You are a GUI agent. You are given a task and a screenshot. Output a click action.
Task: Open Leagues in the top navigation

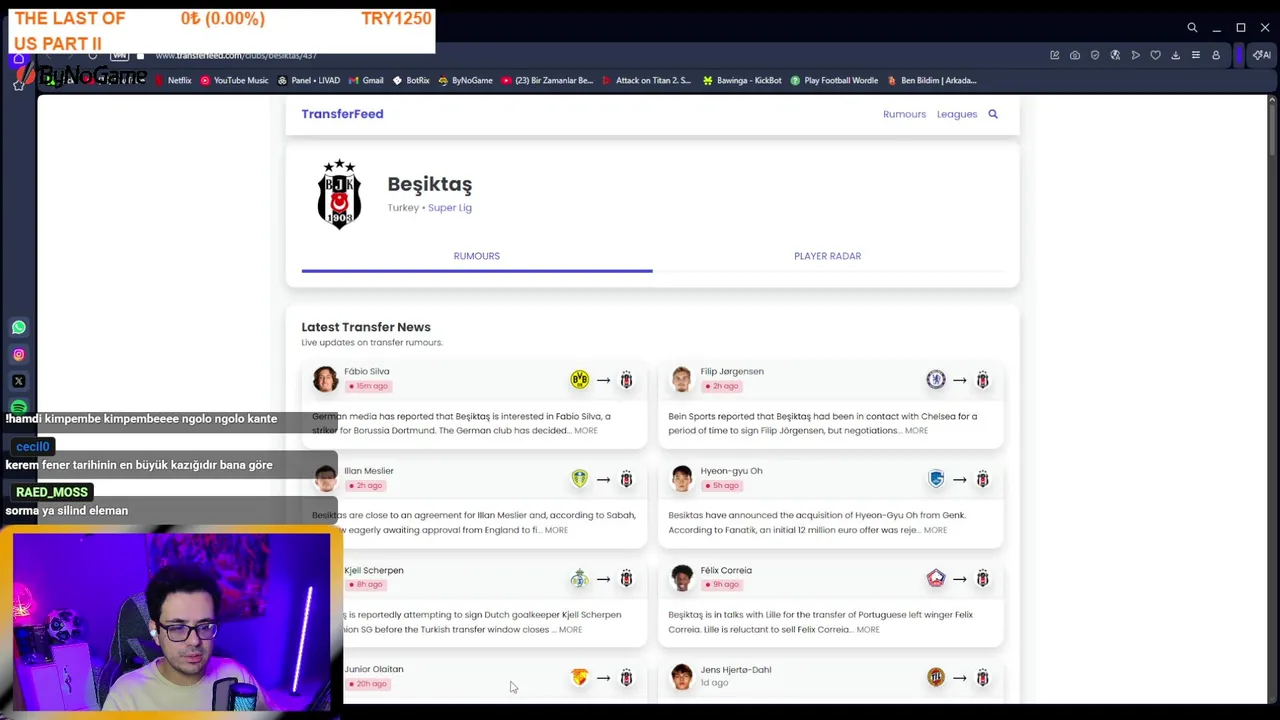click(957, 114)
